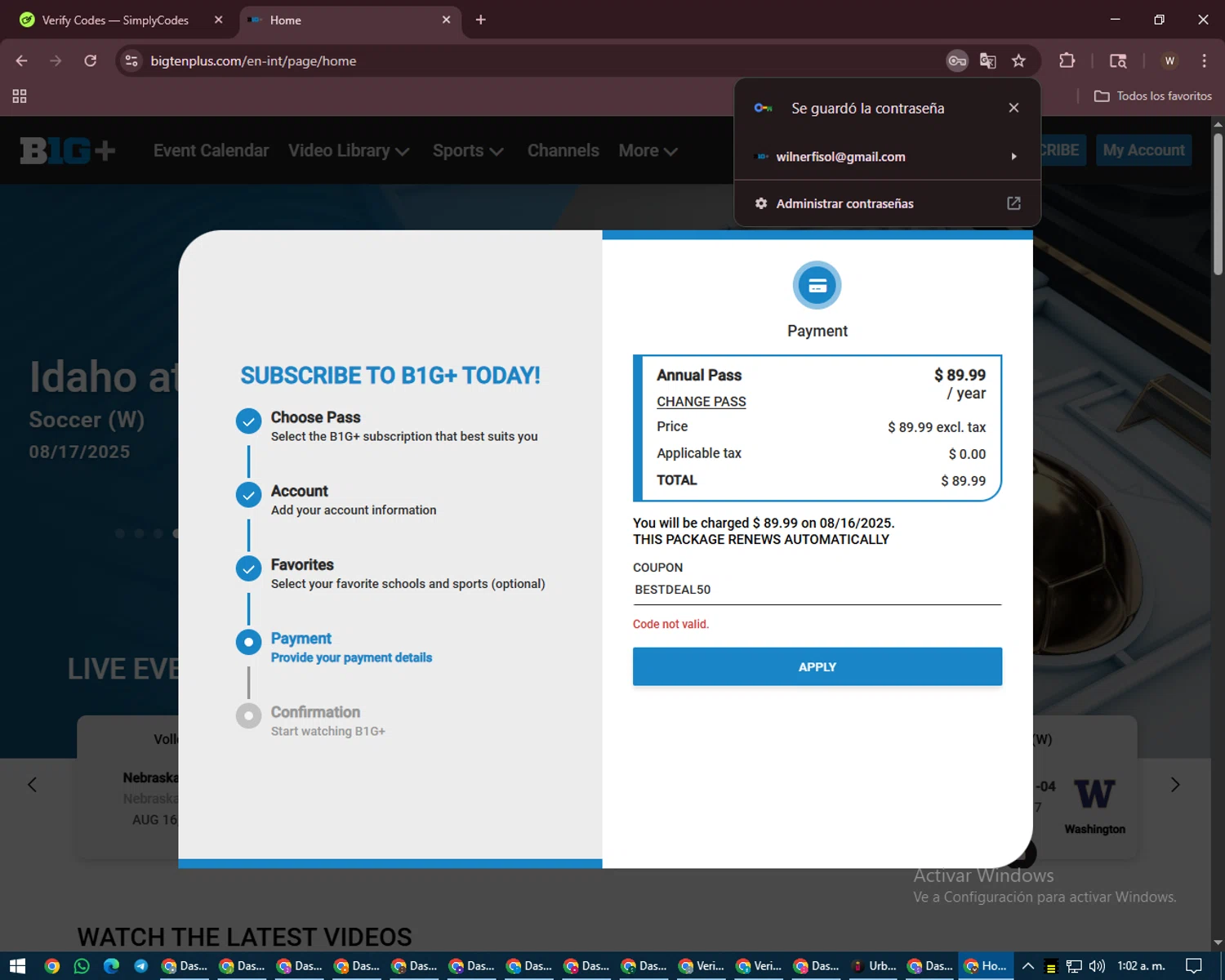Screen dimensions: 1225x980
Task: Open WhatsApp from the taskbar
Action: click(82, 966)
